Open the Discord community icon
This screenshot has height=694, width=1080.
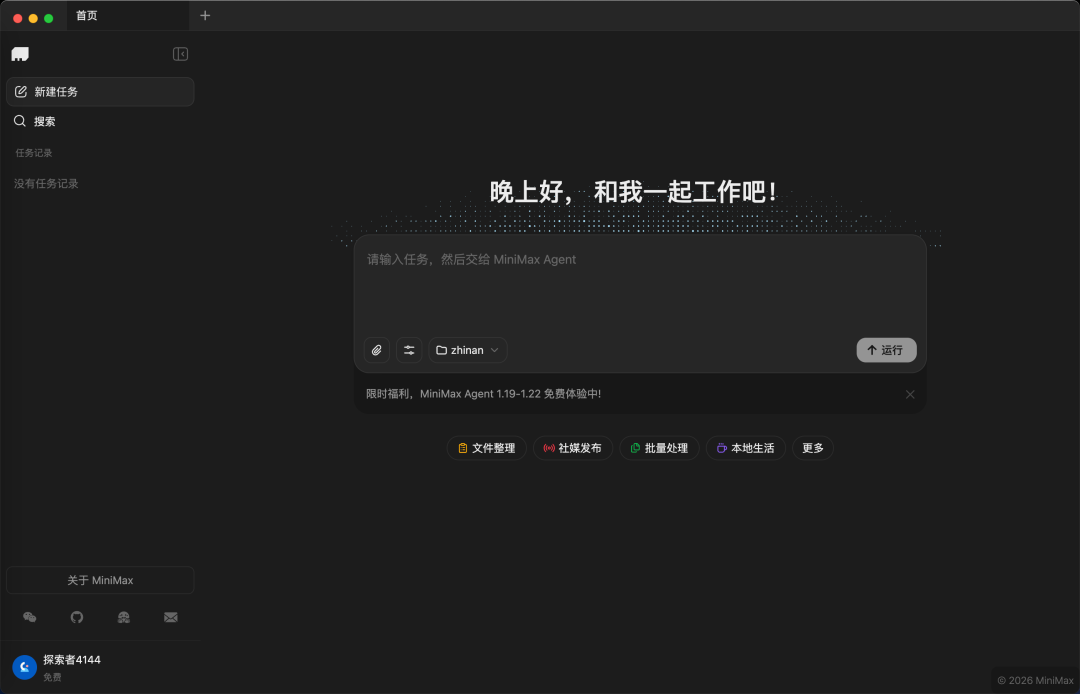point(124,618)
